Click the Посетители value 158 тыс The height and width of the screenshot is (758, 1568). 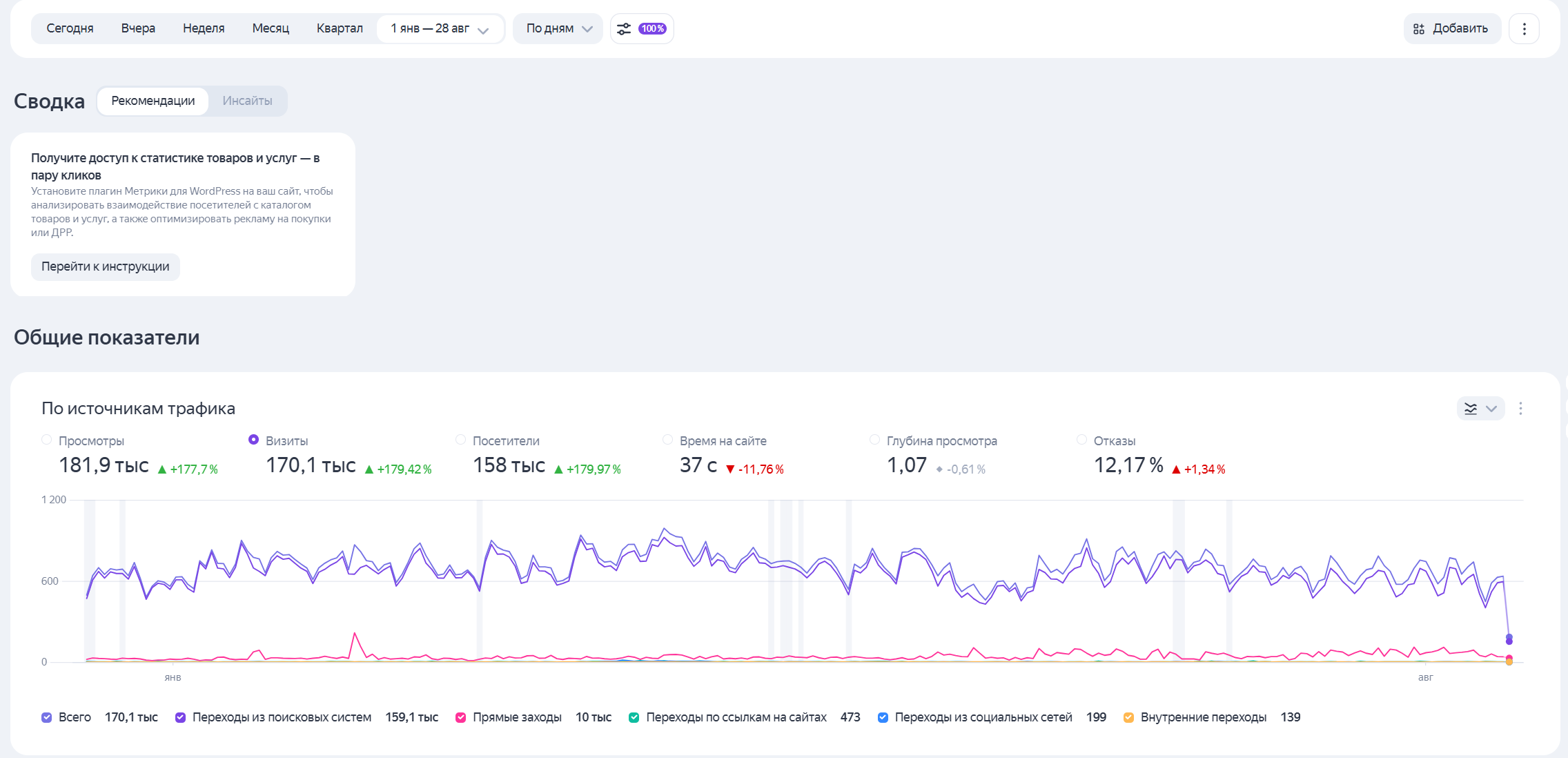click(509, 465)
